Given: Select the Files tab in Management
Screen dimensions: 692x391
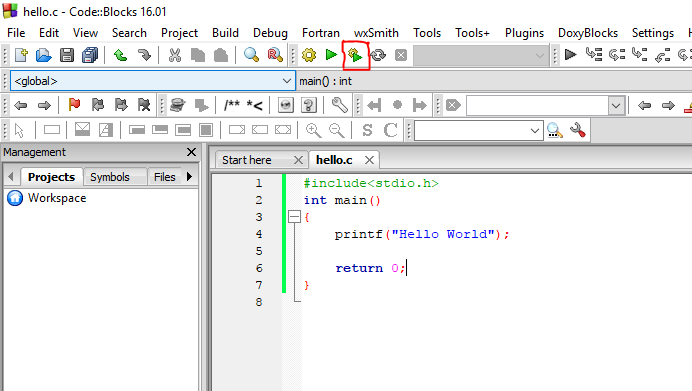Looking at the screenshot, I should click(165, 177).
